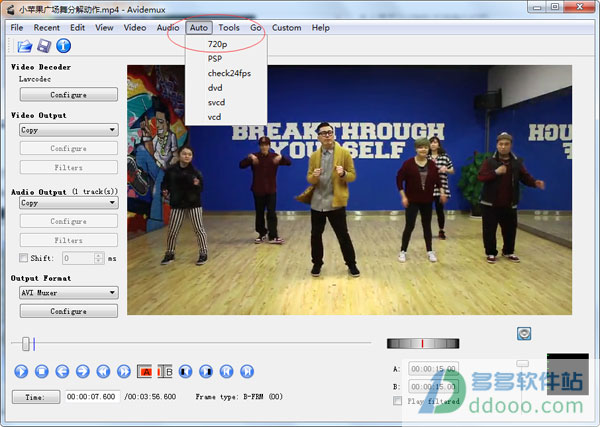This screenshot has width=600, height=427.
Task: Open the Tools menu
Action: 229,28
